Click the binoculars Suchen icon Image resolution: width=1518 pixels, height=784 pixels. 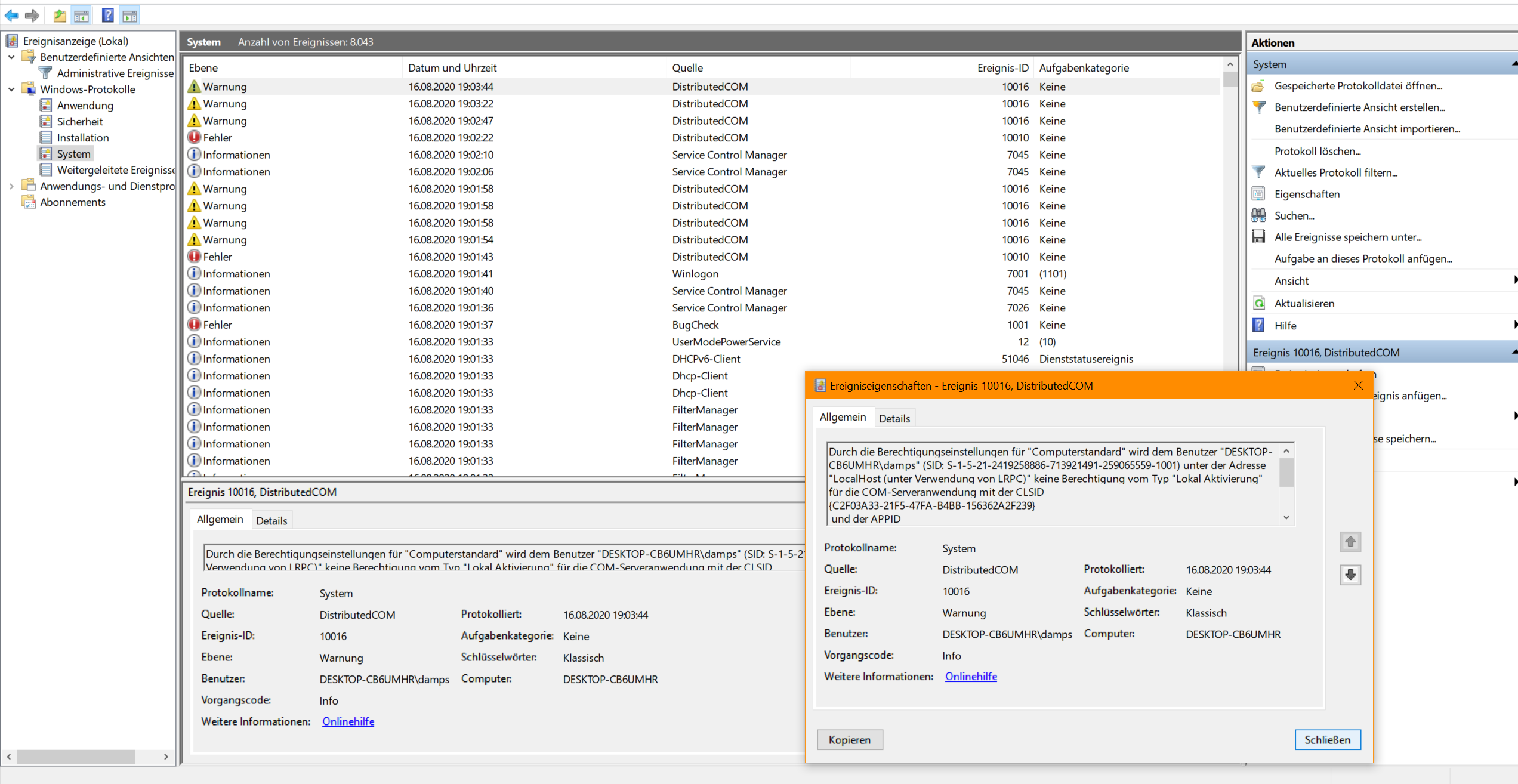click(x=1259, y=215)
